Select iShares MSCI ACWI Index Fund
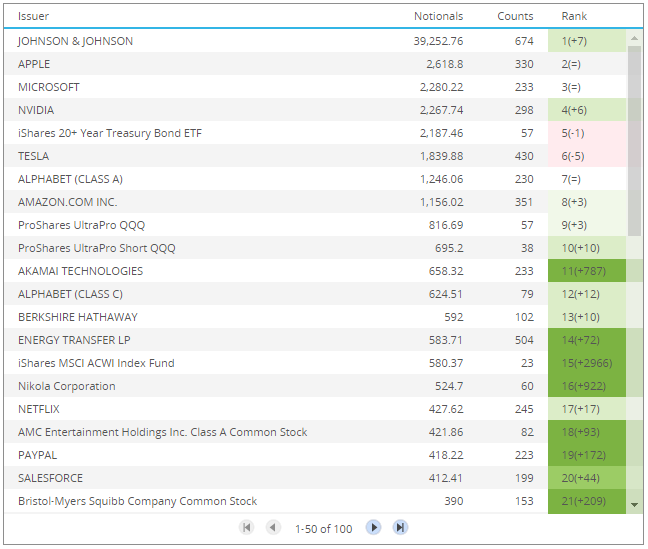The width and height of the screenshot is (648, 549). pyautogui.click(x=96, y=363)
